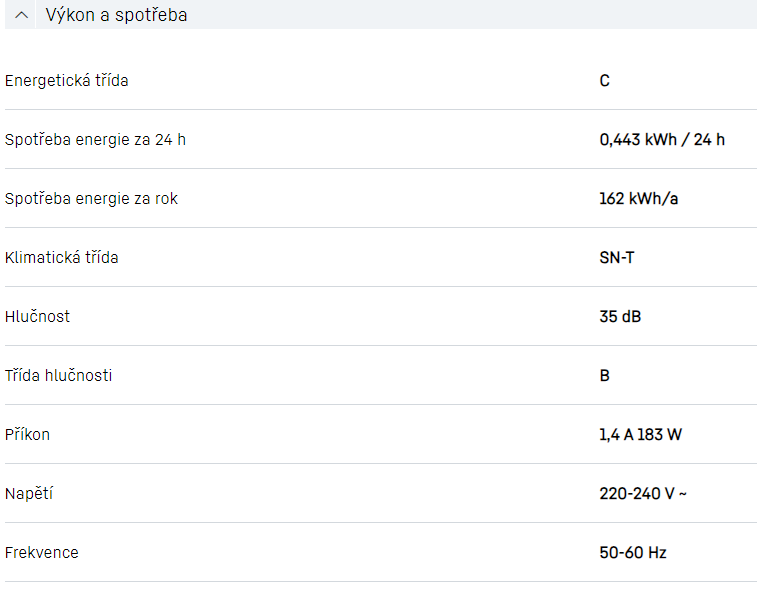Image resolution: width=757 pixels, height=596 pixels.
Task: Click the Hlučnost row label
Action: coord(37,316)
